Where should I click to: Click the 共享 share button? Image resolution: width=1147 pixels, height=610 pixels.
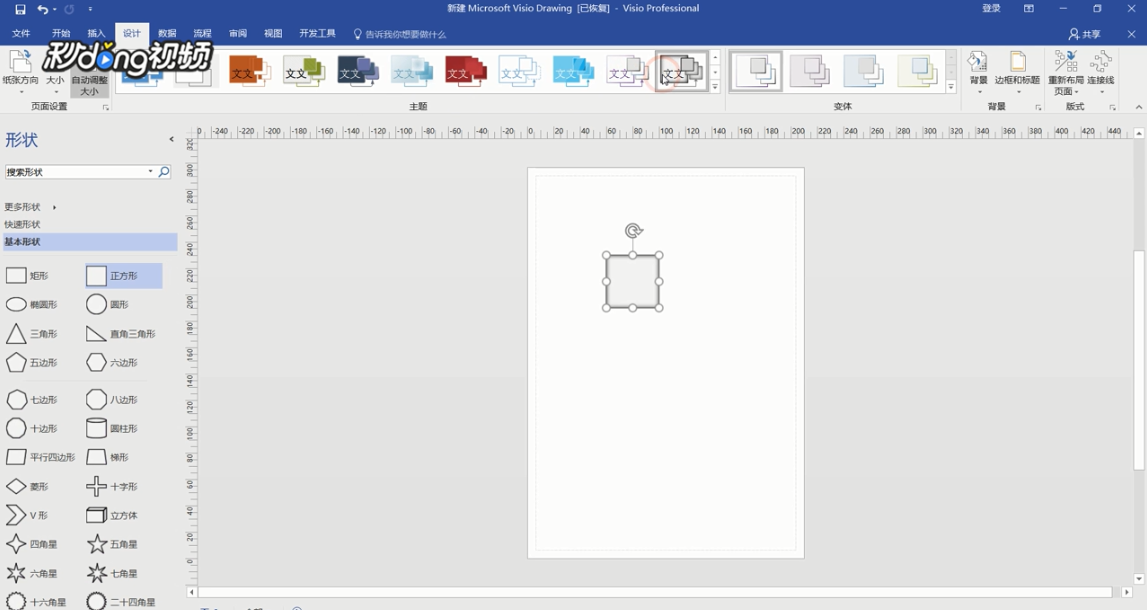tap(1085, 34)
